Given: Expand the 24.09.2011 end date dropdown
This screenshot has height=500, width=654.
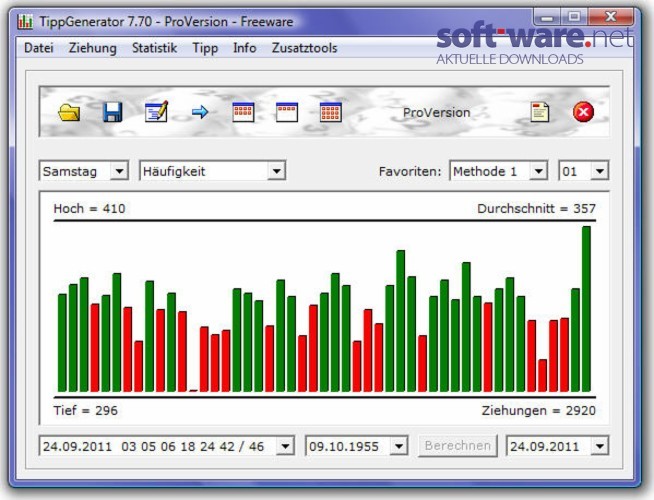Looking at the screenshot, I should point(599,446).
